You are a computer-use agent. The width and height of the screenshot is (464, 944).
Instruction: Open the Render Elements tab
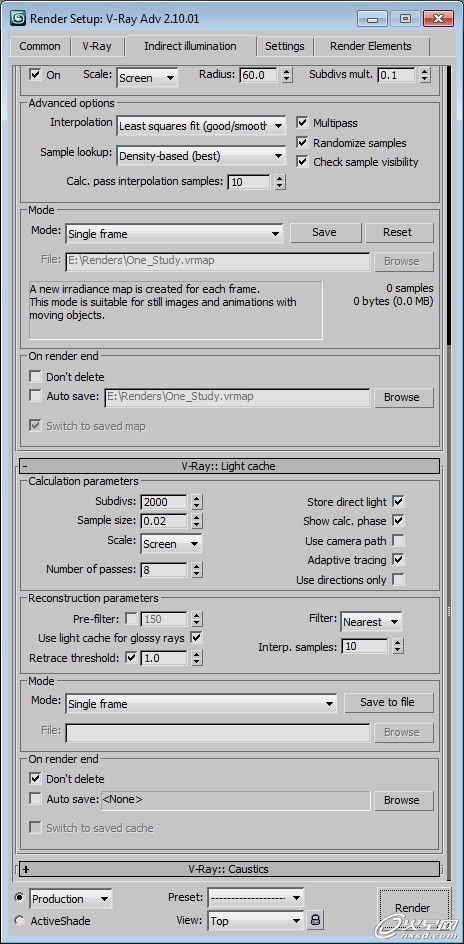click(x=371, y=46)
